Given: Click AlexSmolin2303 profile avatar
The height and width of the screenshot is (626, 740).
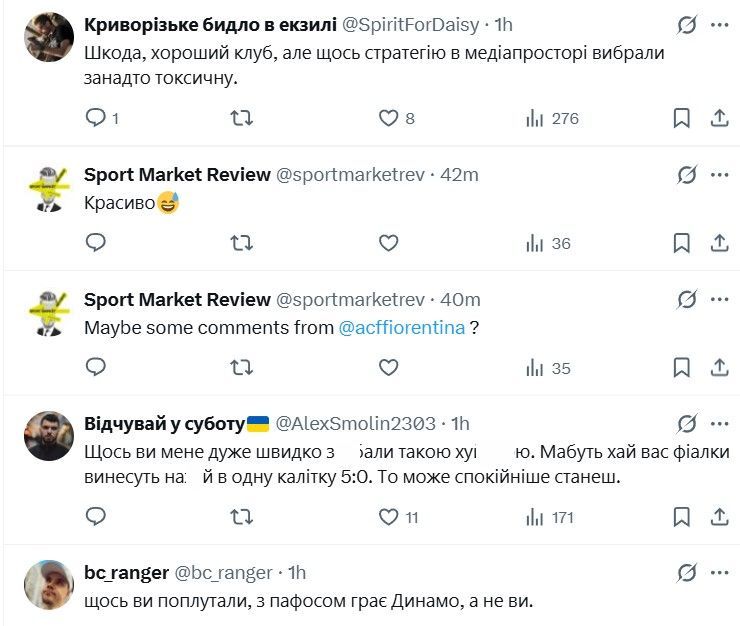Looking at the screenshot, I should (46, 434).
